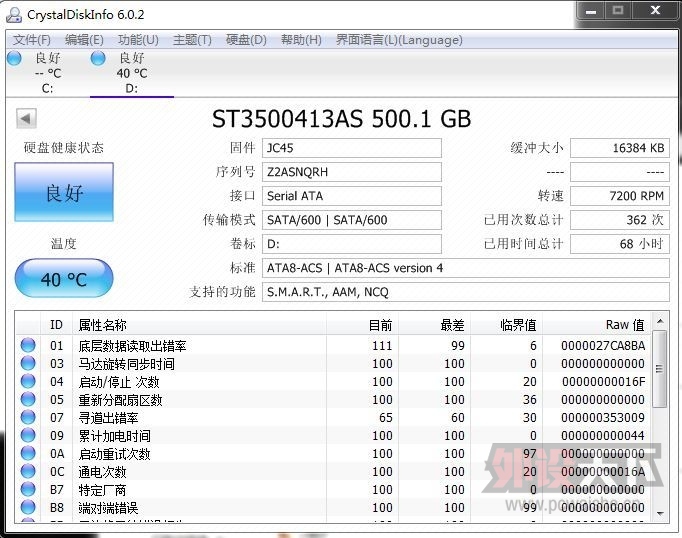
Task: Select the row 特定厂商
Action: [x=334, y=489]
